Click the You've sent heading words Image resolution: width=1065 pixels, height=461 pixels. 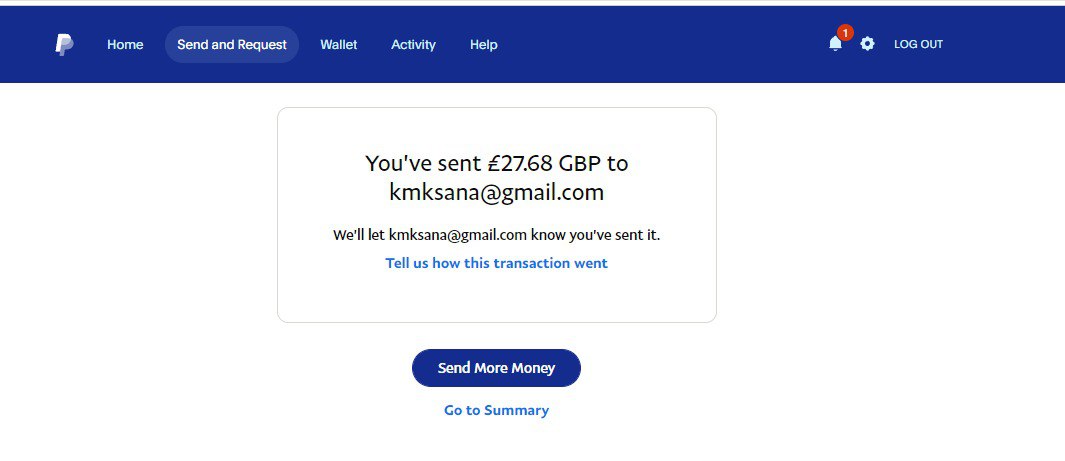tap(423, 164)
